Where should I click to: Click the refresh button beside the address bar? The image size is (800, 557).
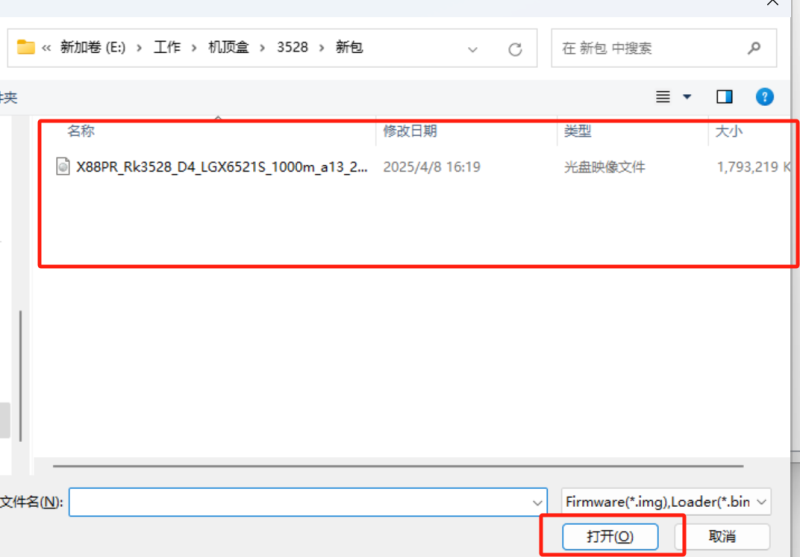click(x=515, y=48)
